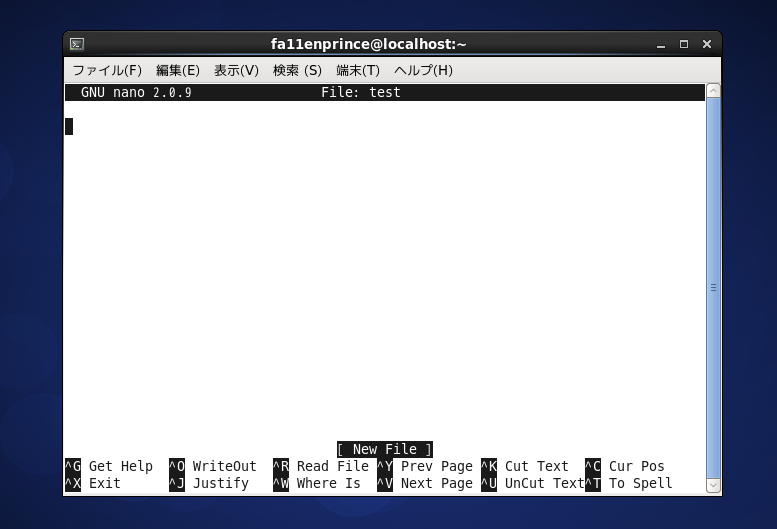The image size is (777, 529).
Task: Click the ^R Read File shortcut
Action: (321, 466)
